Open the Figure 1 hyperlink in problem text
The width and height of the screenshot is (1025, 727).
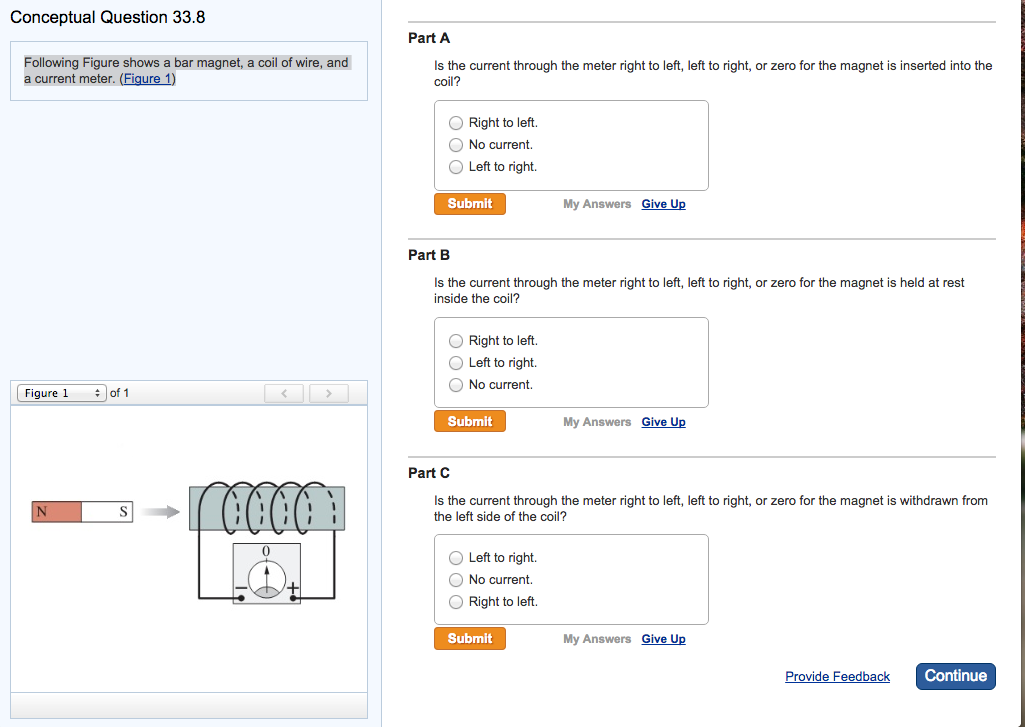[147, 79]
